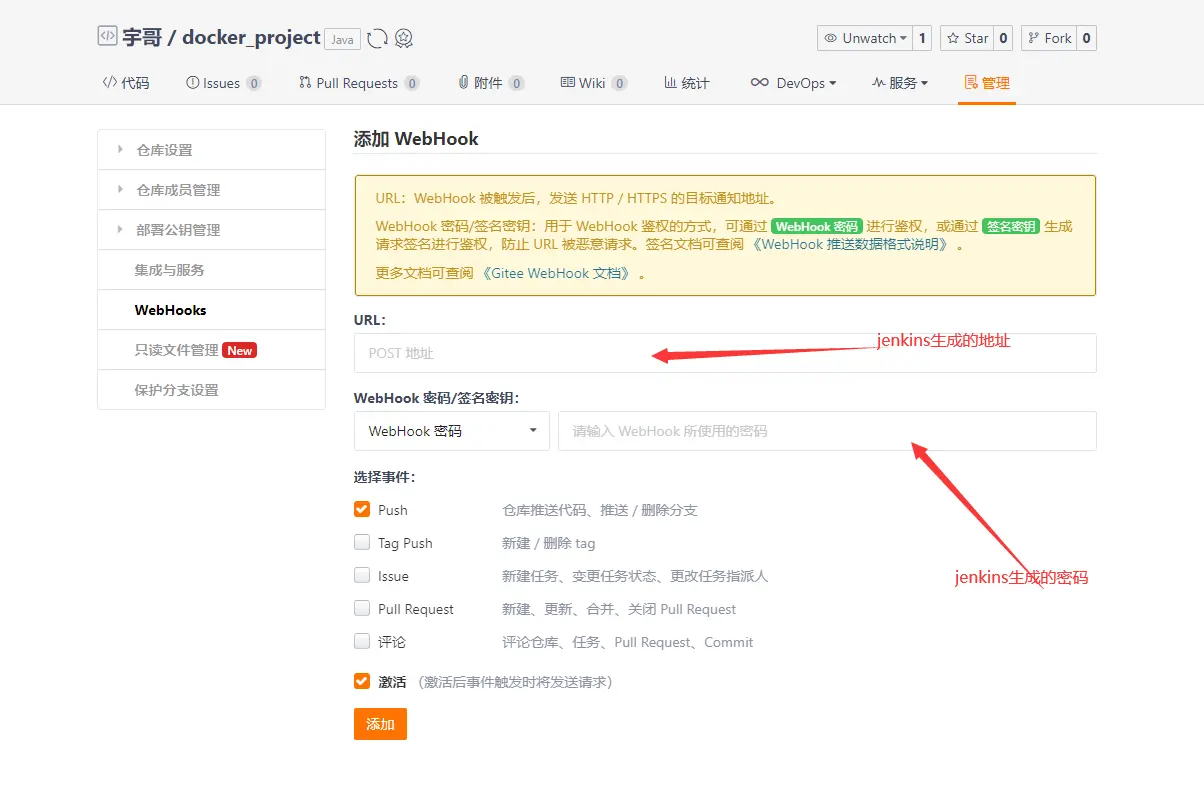
Task: Click the red New badge
Action: [x=240, y=350]
